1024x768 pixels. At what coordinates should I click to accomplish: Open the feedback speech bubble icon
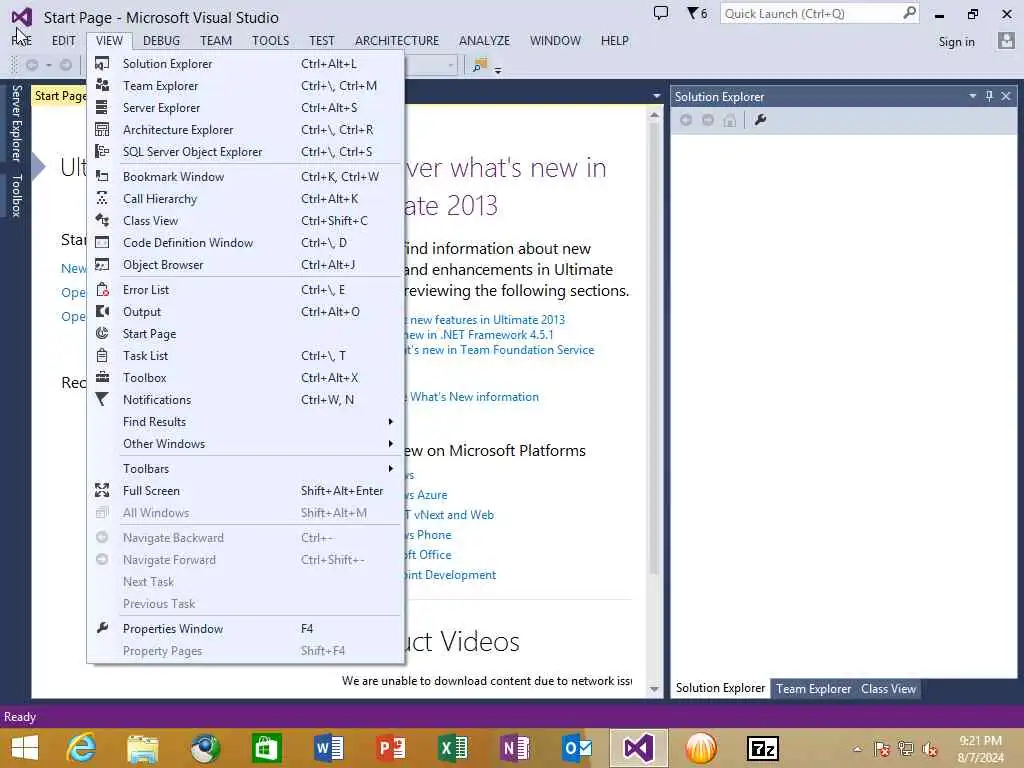coord(661,13)
